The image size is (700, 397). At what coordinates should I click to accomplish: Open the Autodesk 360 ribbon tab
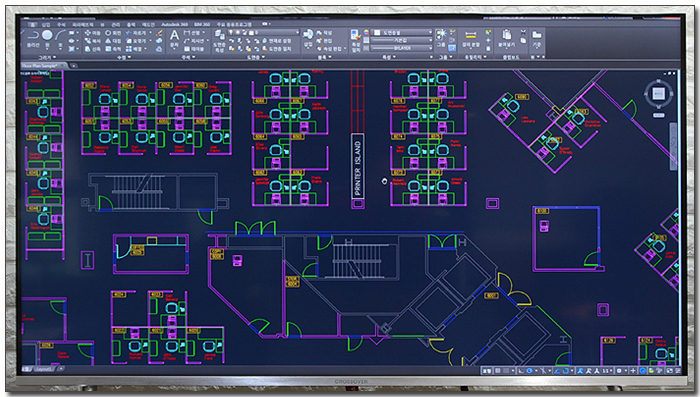(x=174, y=25)
